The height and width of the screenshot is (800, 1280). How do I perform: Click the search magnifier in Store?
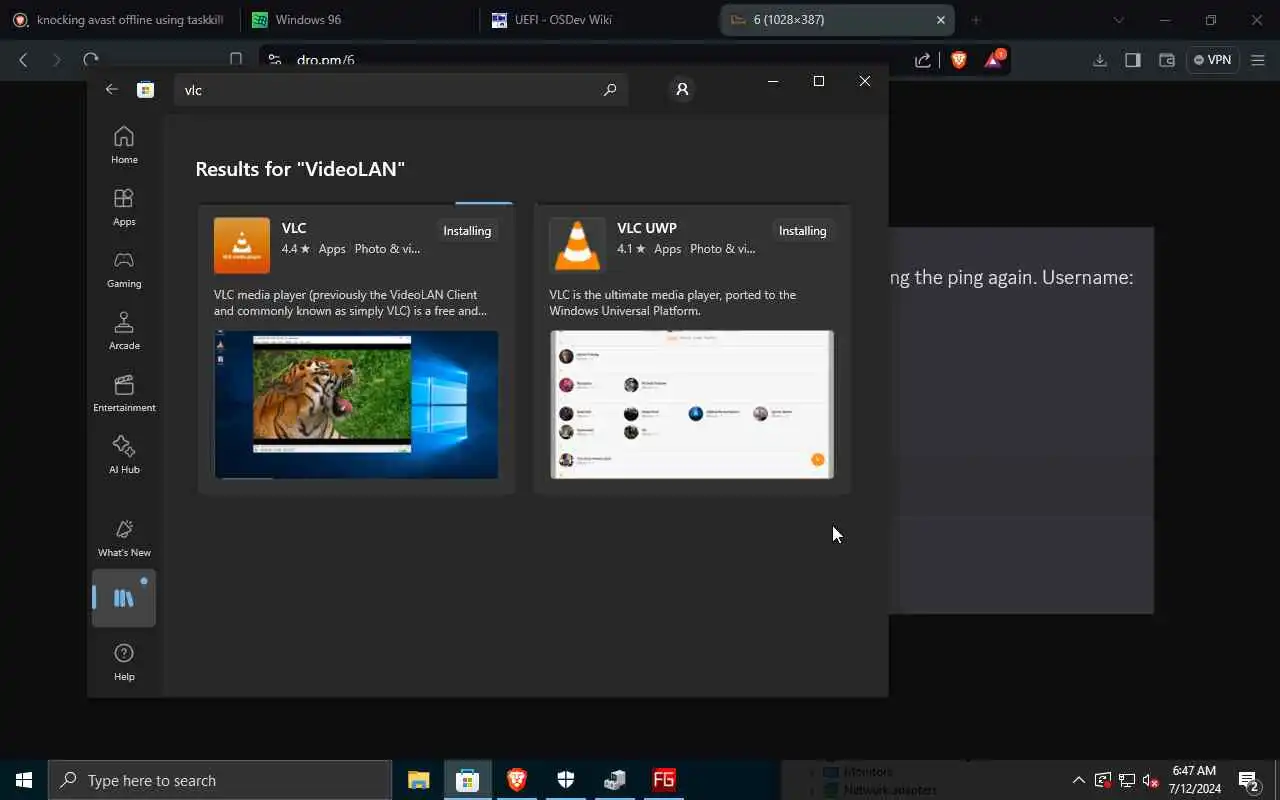610,90
